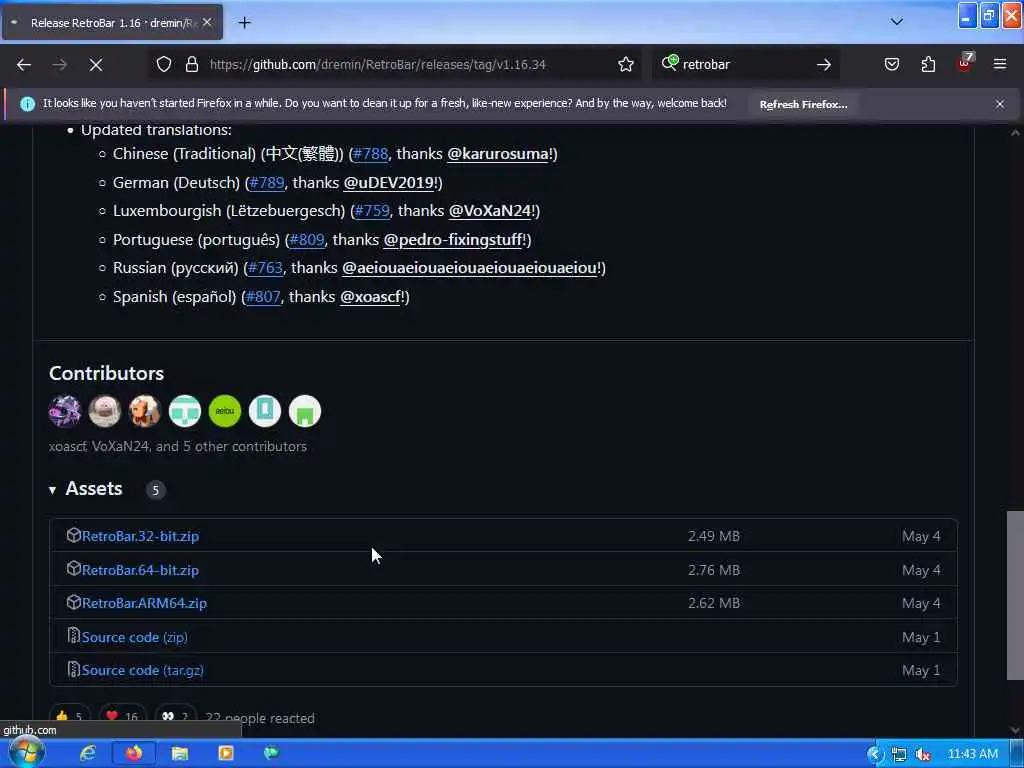
Task: Switch to the Release RetroBar tab
Action: pyautogui.click(x=111, y=23)
